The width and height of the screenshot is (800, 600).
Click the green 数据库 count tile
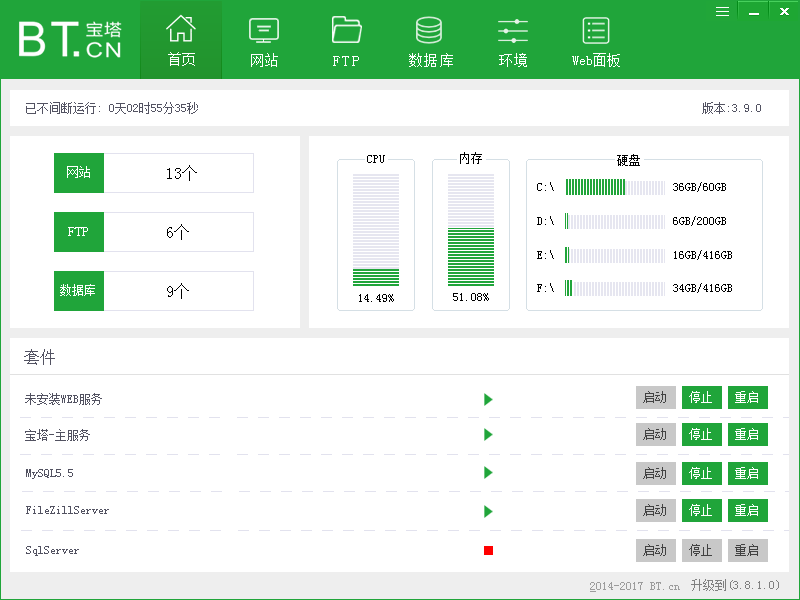point(79,291)
